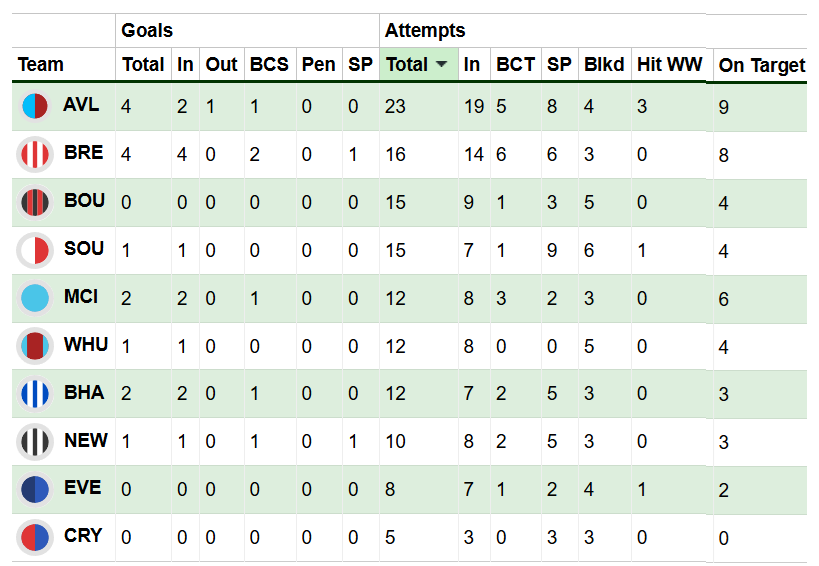Click the MCI team crest icon

[35, 298]
